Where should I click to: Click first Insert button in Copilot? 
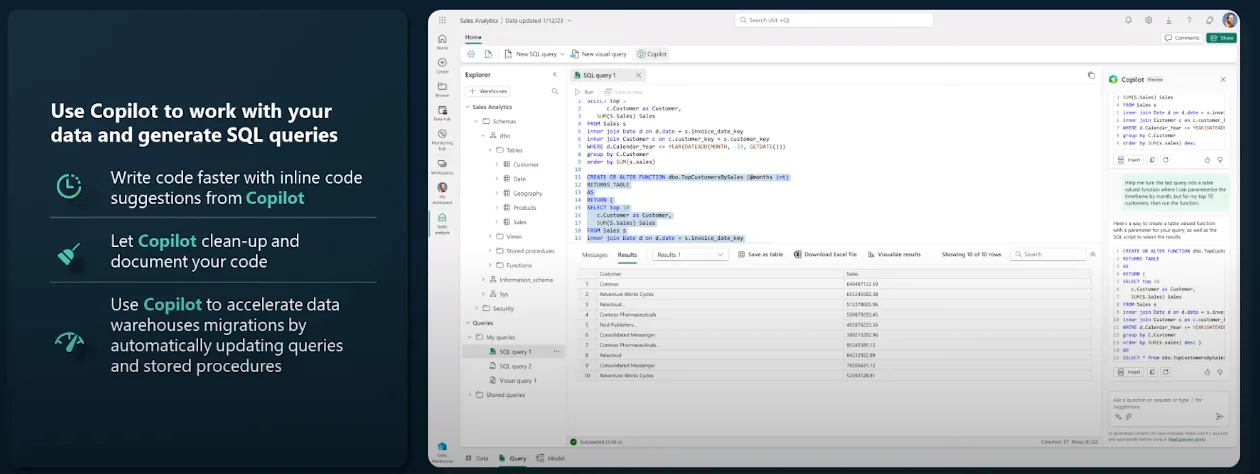click(1130, 159)
